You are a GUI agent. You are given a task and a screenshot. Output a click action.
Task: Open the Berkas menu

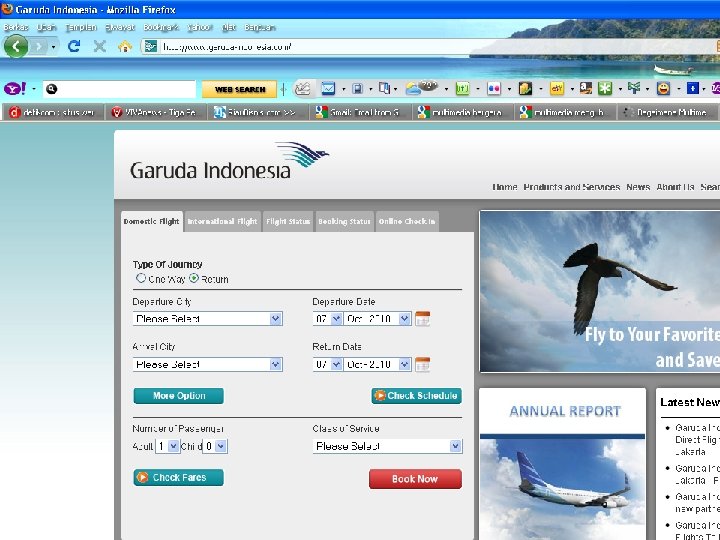(x=16, y=27)
